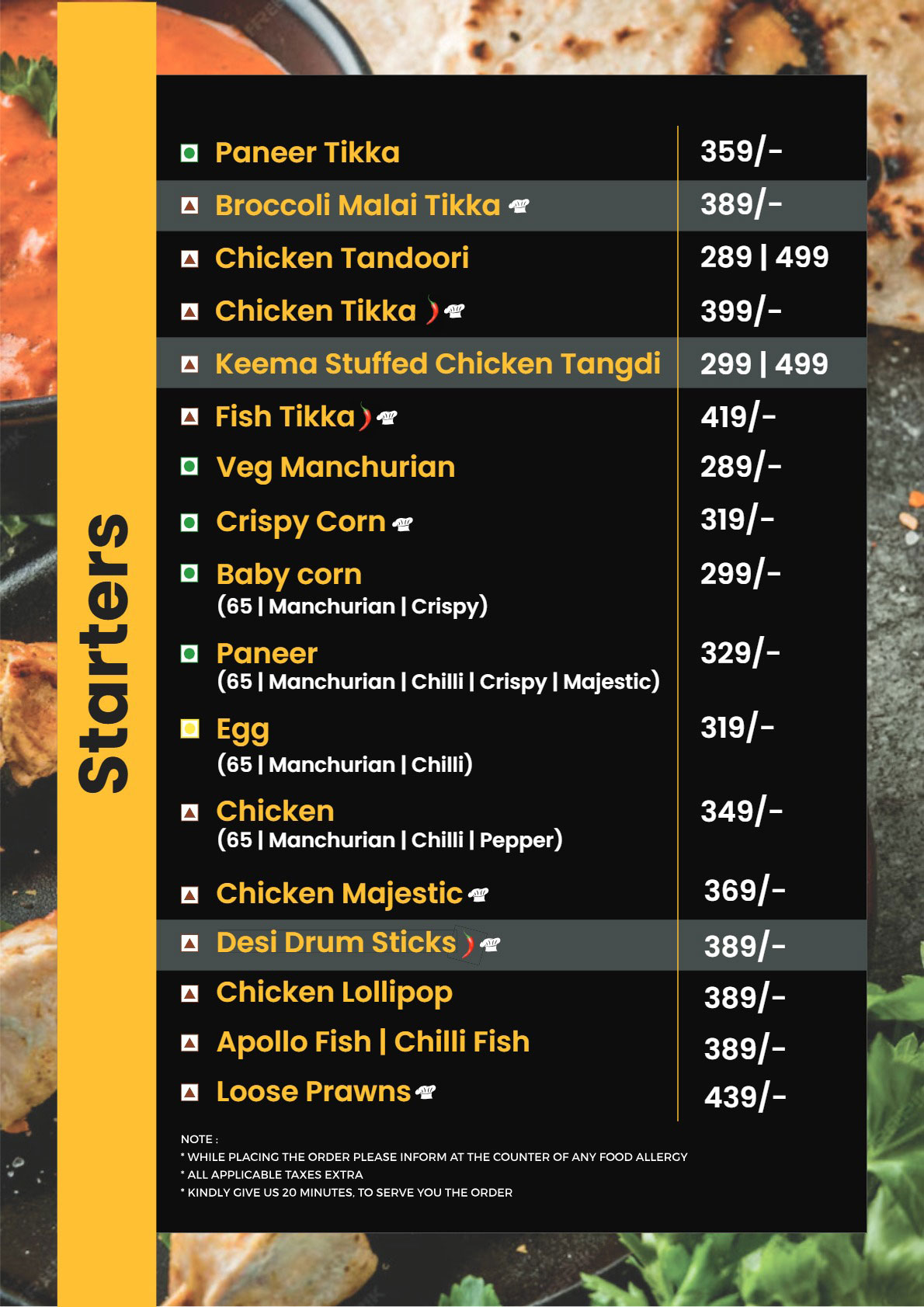924x1307 pixels.
Task: Click the non-veg triangle icon beside Chicken Tandoori
Action: (189, 259)
